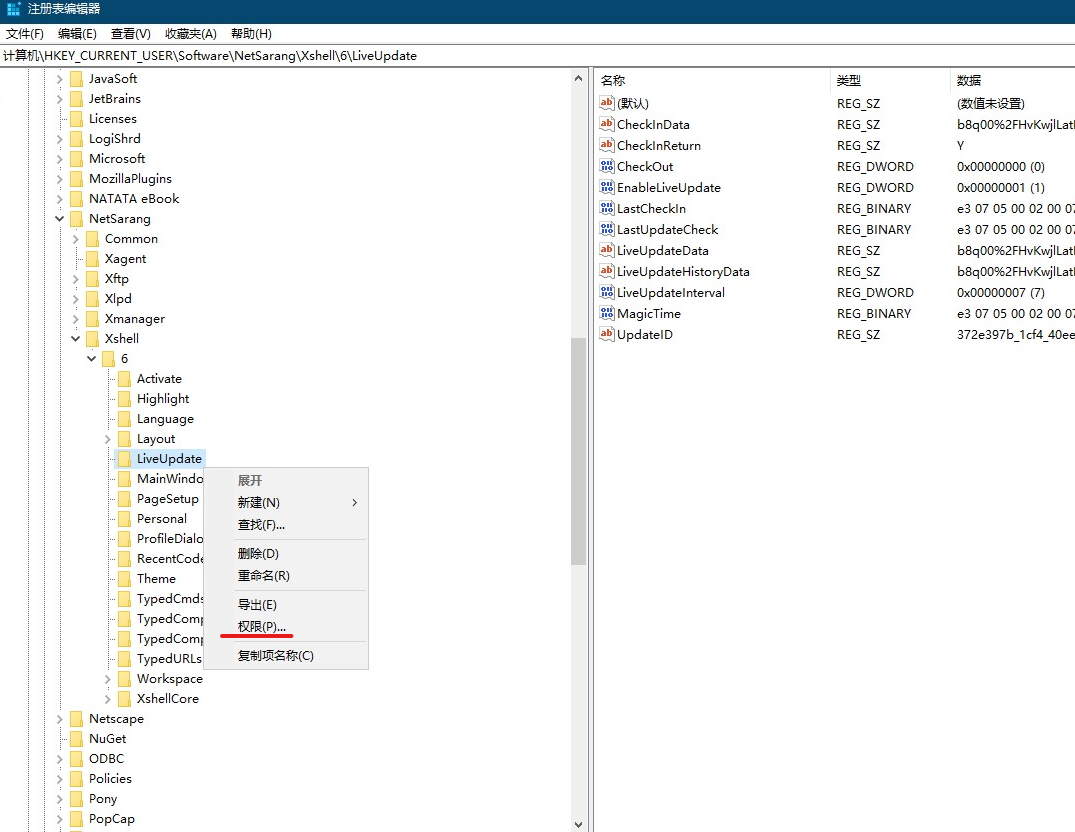Click the CheckInData string value icon
The image size is (1075, 832).
(607, 124)
